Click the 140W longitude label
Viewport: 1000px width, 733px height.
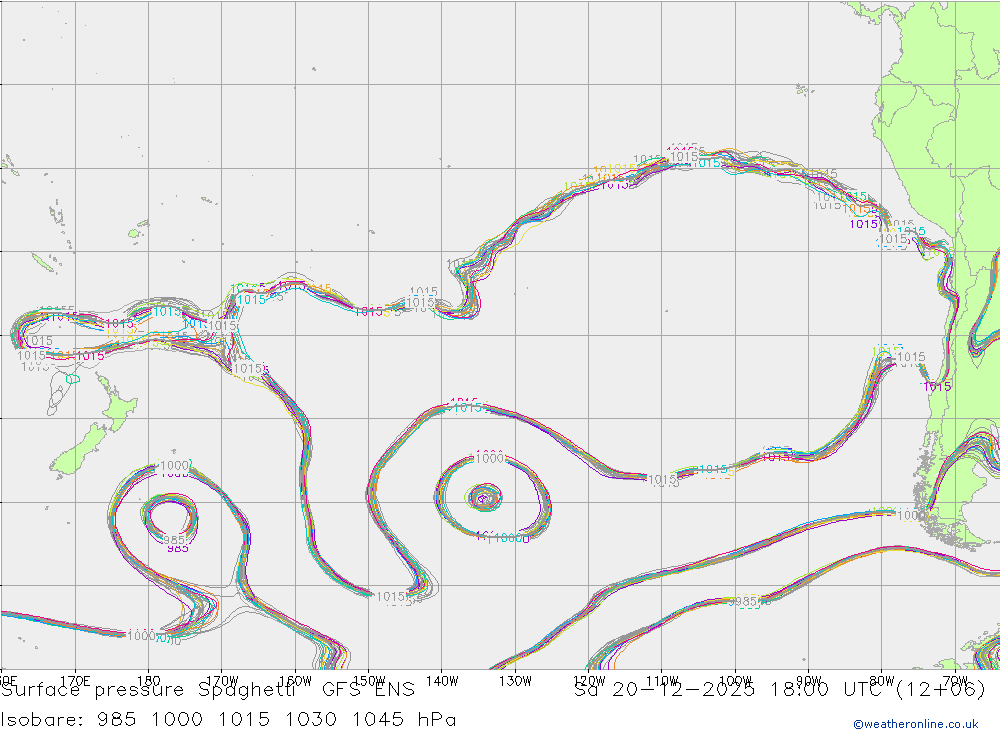[442, 681]
